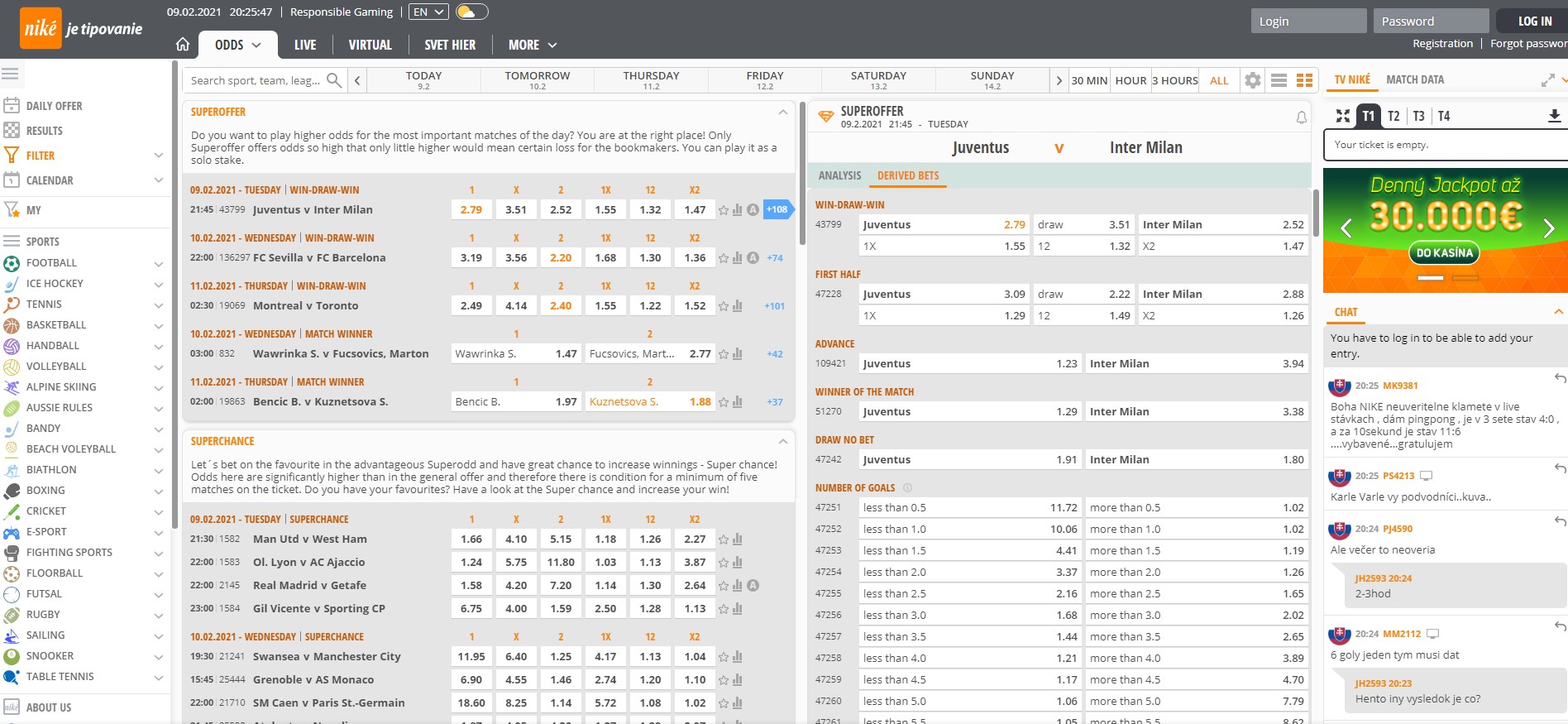The height and width of the screenshot is (724, 1568).
Task: Select the Tomorrow 10.2 date tab
Action: point(538,80)
